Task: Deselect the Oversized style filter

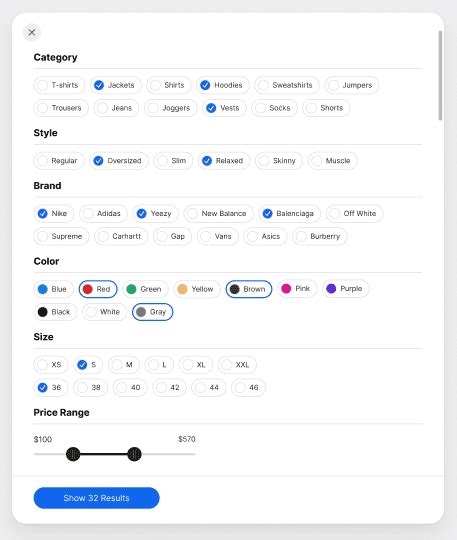Action: (x=119, y=161)
